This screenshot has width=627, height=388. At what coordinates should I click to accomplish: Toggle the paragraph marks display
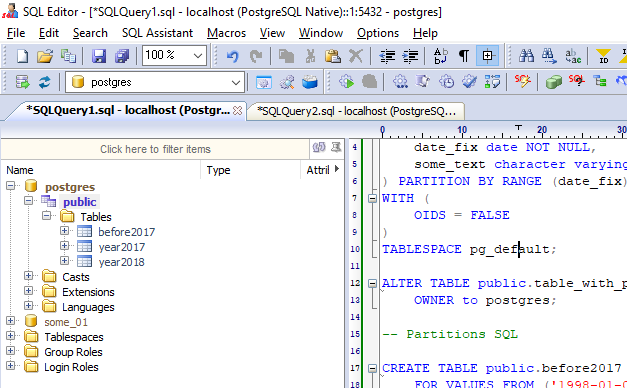pyautogui.click(x=464, y=56)
